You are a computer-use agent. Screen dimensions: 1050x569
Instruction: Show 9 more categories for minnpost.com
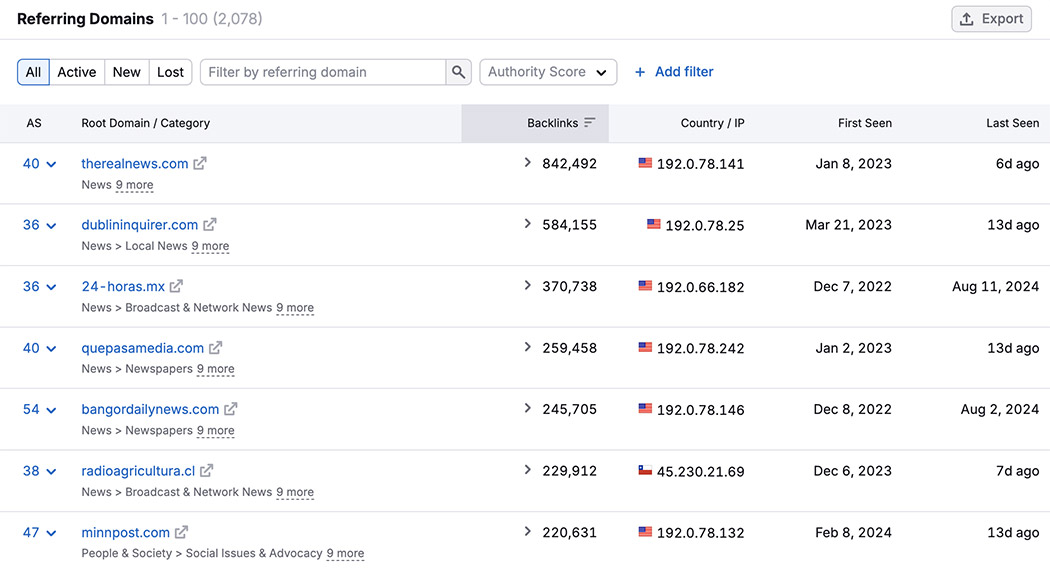(x=346, y=554)
